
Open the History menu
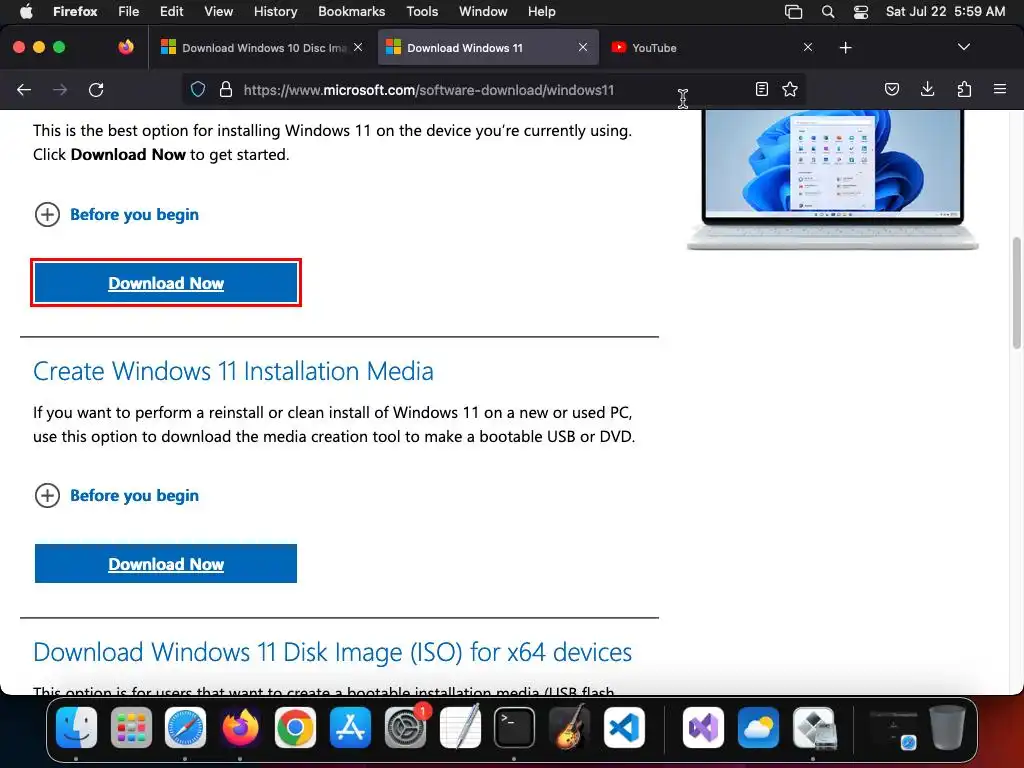(275, 11)
